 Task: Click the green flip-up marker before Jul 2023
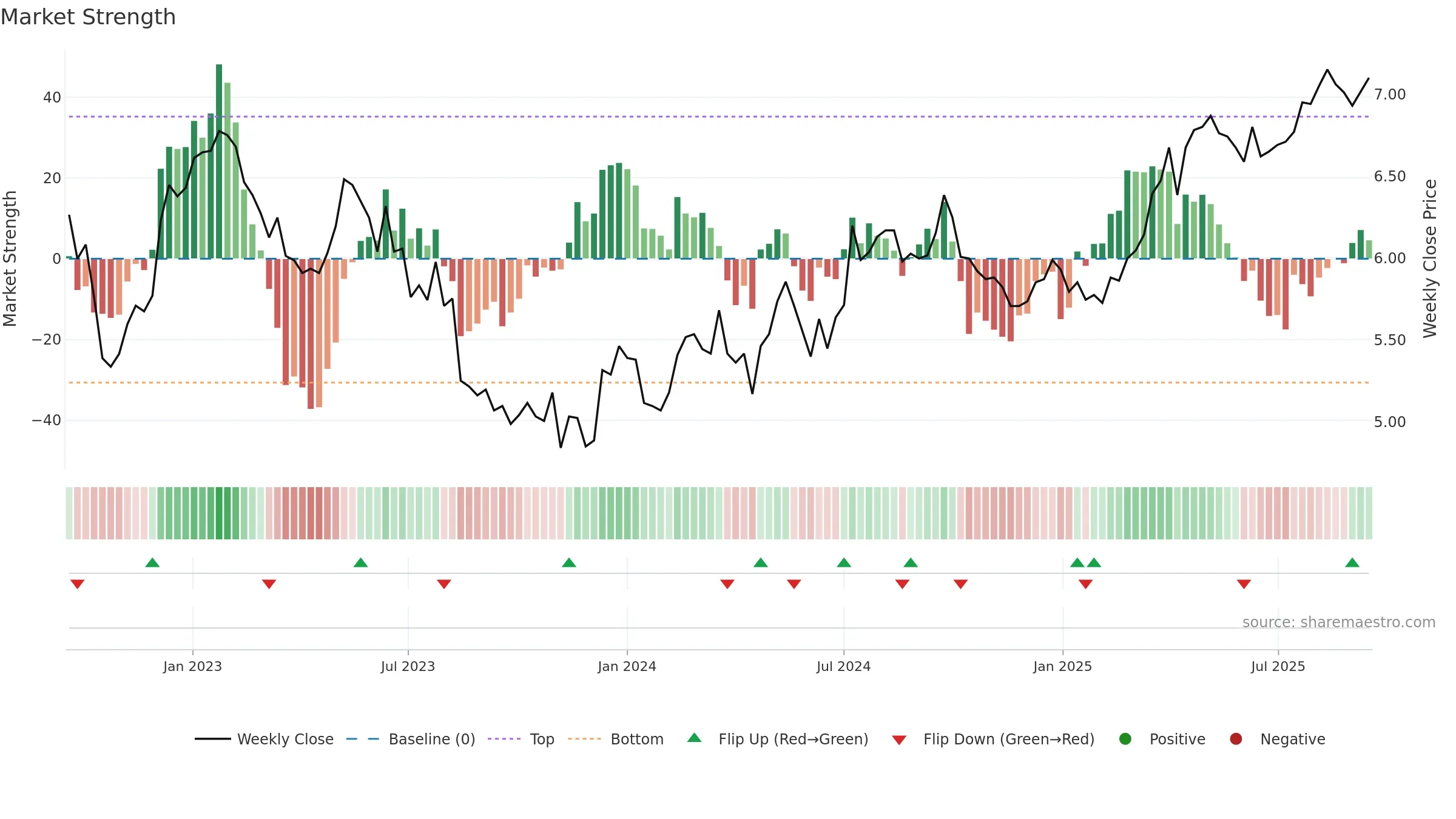[x=360, y=562]
